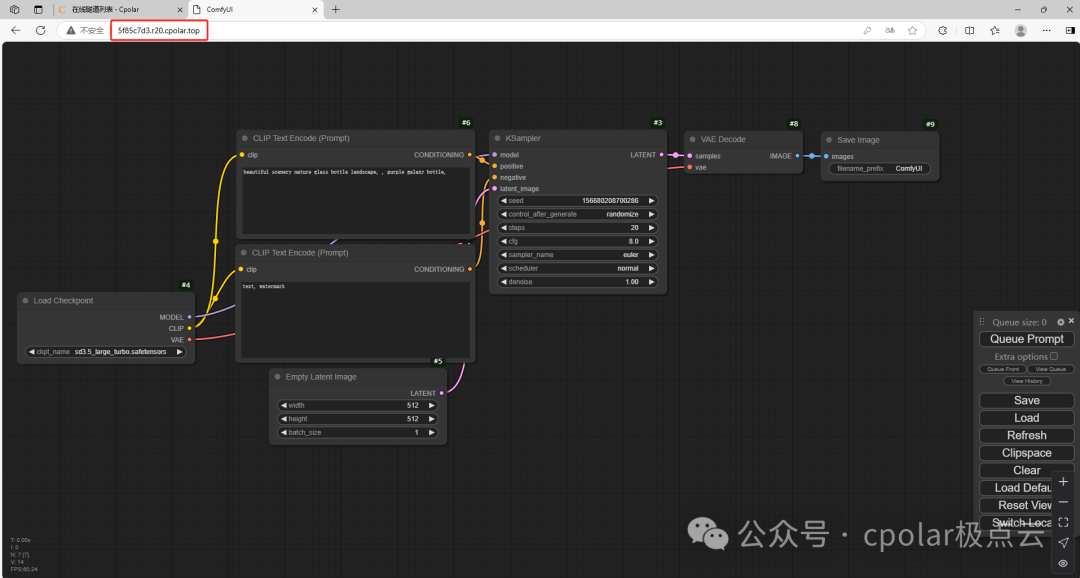Click the browser page refresh icon
Screen dimensions: 1080x578
tap(40, 30)
